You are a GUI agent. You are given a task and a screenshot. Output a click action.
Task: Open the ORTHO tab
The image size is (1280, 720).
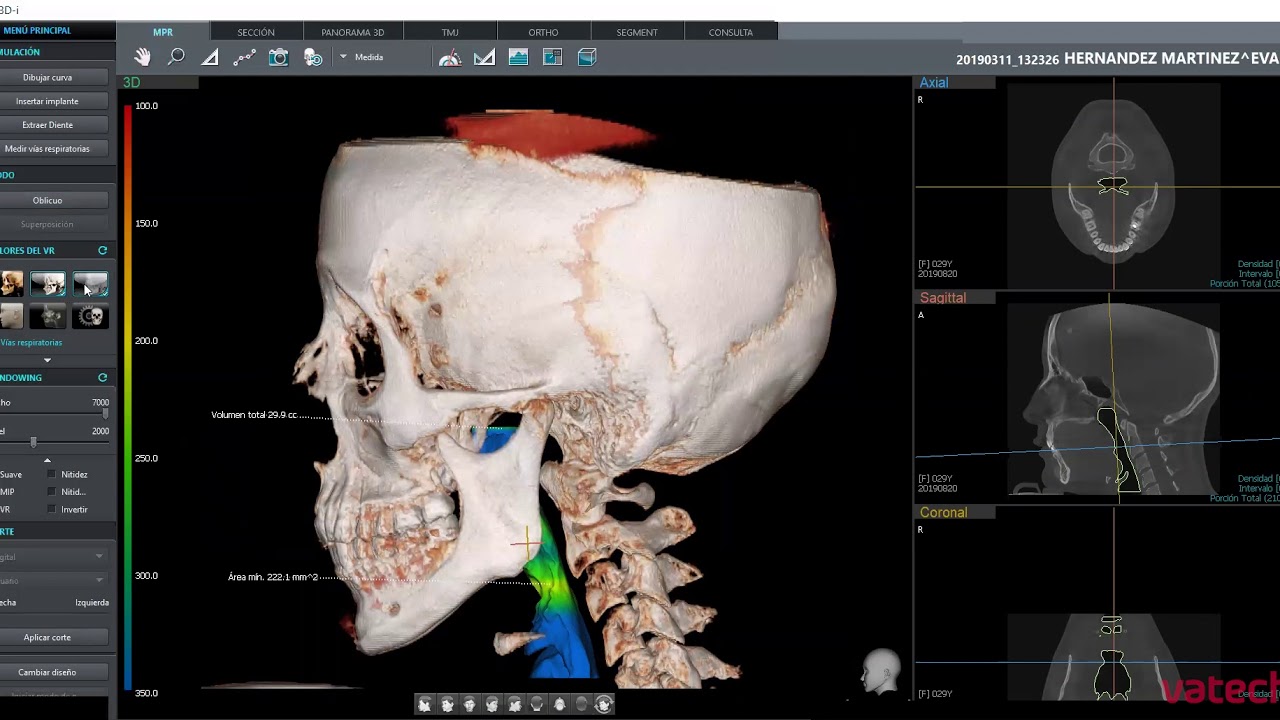[543, 32]
